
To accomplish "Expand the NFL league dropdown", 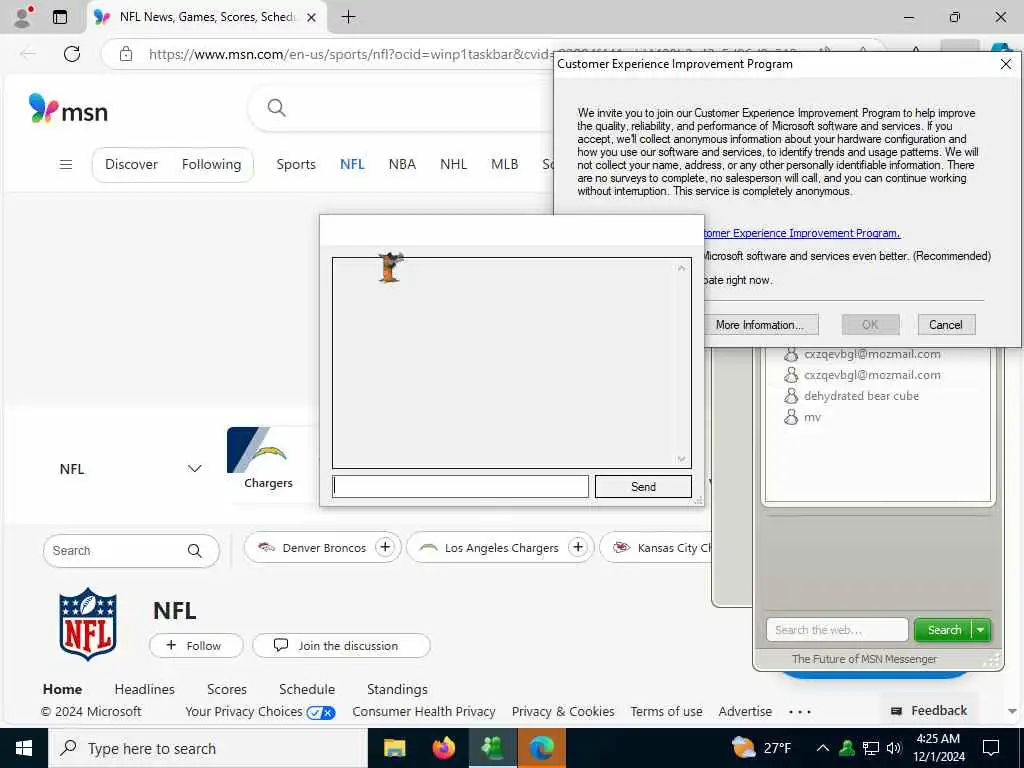I will point(195,469).
